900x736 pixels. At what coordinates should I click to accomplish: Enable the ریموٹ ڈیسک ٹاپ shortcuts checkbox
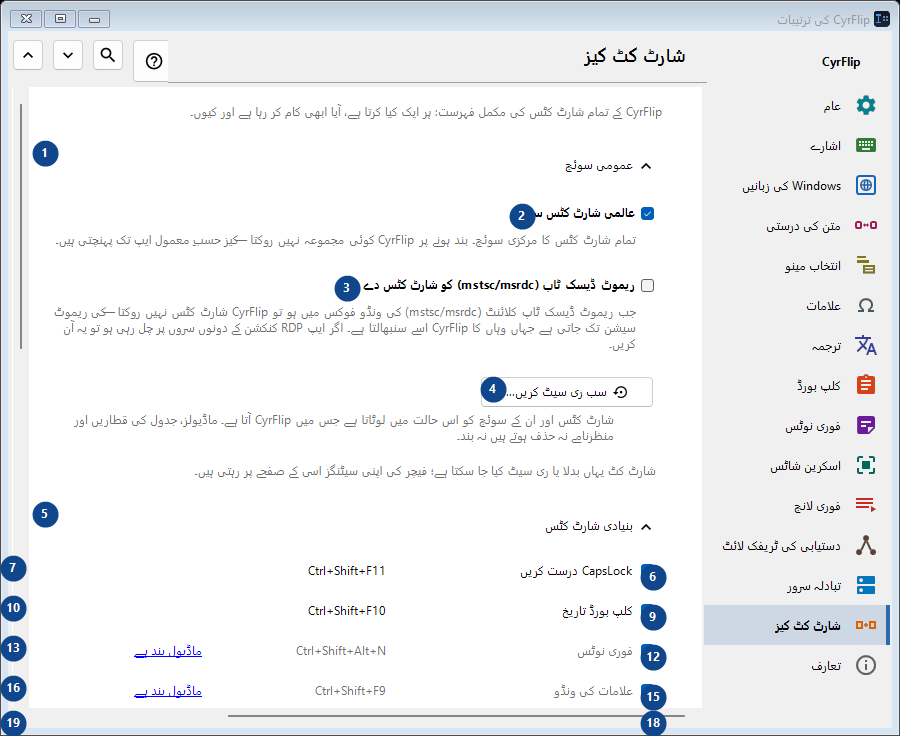(x=647, y=285)
